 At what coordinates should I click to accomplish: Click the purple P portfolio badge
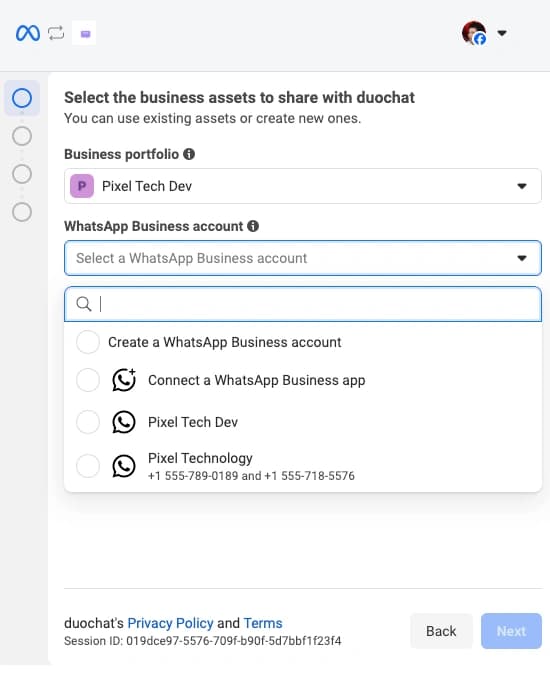click(x=82, y=186)
